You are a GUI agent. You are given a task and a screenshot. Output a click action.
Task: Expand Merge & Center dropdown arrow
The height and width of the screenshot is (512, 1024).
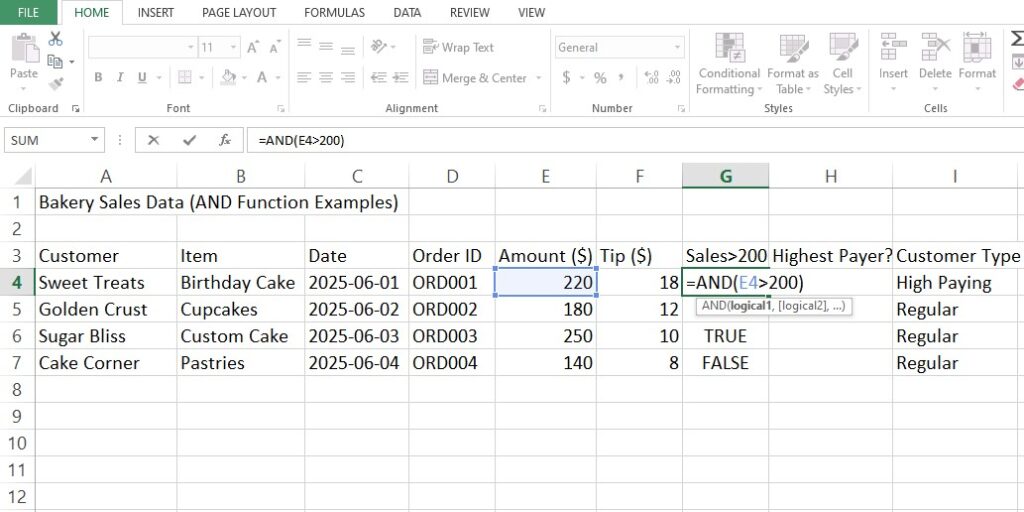coord(539,78)
